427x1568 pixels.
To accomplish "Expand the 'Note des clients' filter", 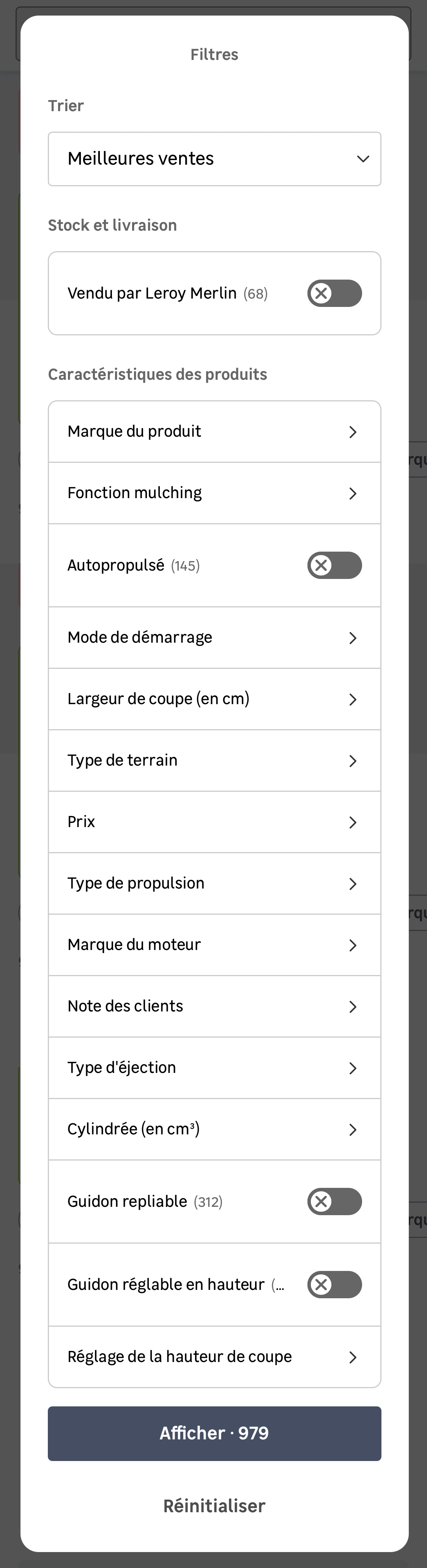I will pos(214,1006).
